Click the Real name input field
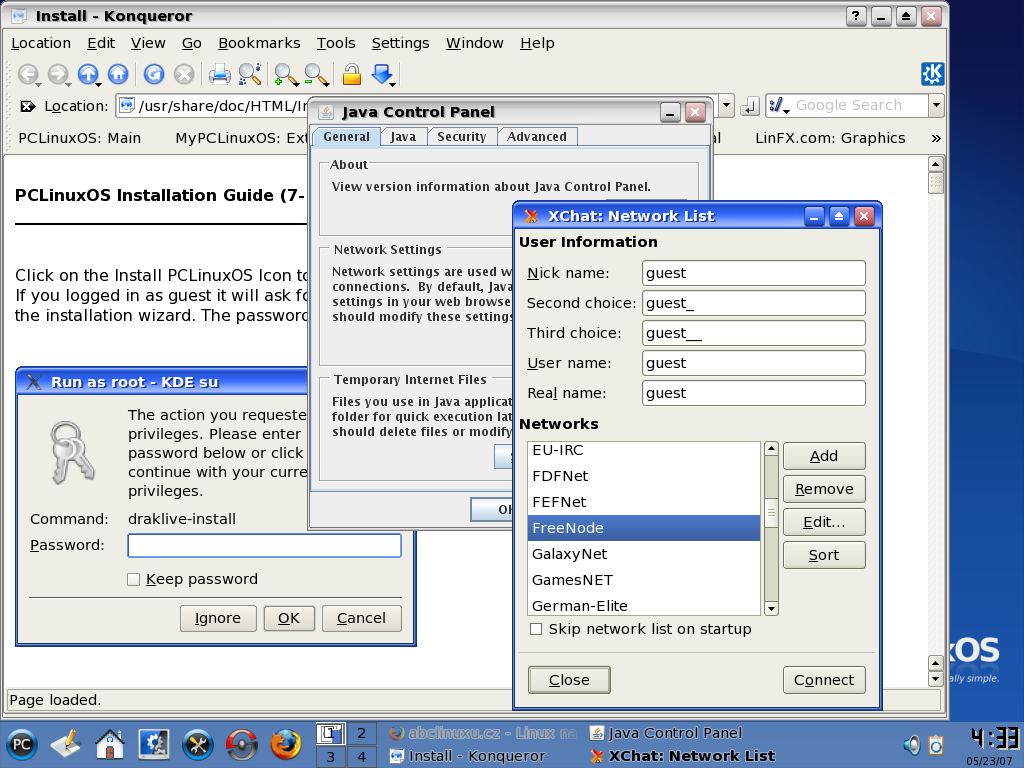 (x=754, y=393)
